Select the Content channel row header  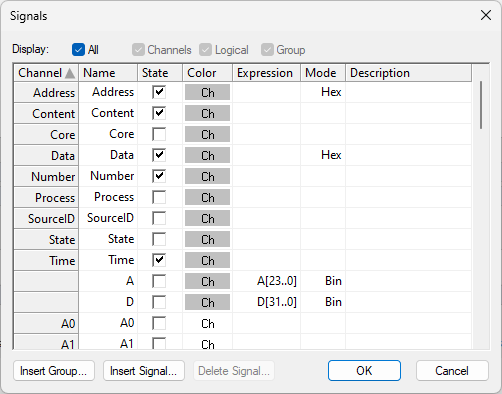pyautogui.click(x=46, y=113)
